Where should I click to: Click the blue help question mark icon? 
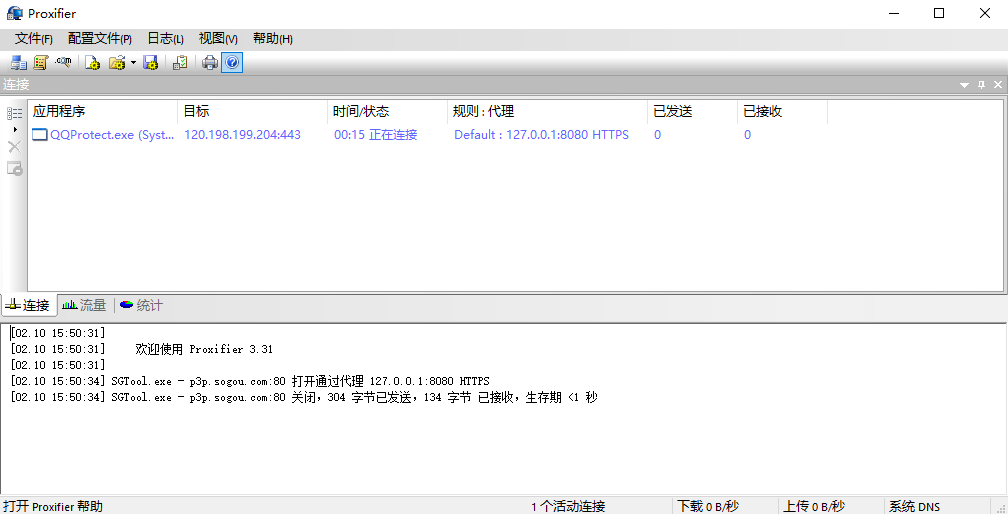click(232, 62)
